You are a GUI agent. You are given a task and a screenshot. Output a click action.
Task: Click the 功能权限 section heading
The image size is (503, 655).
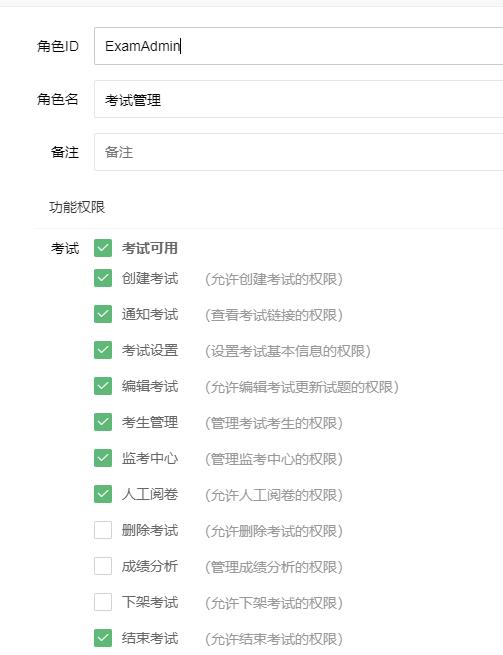77,207
